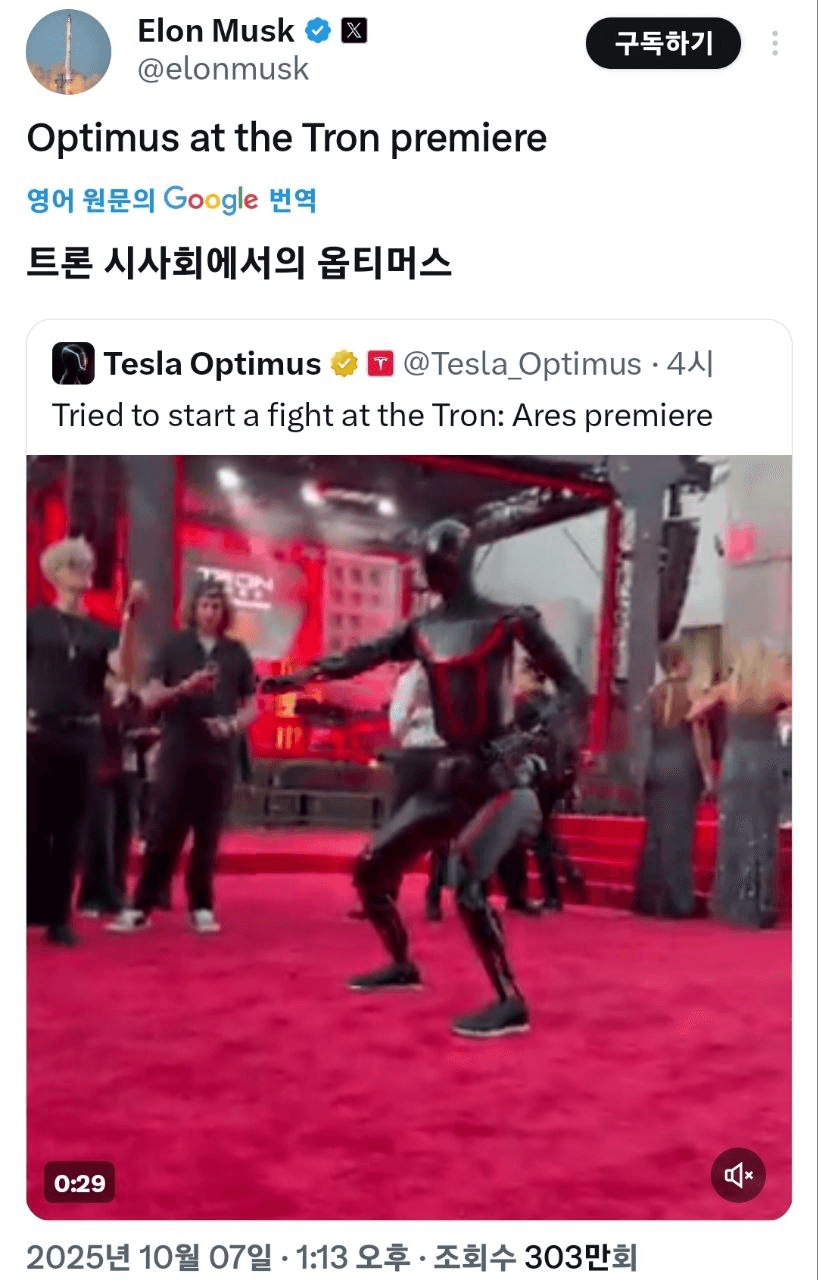Click the red Tesla affiliation logo badge
The height and width of the screenshot is (1280, 818).
[381, 364]
